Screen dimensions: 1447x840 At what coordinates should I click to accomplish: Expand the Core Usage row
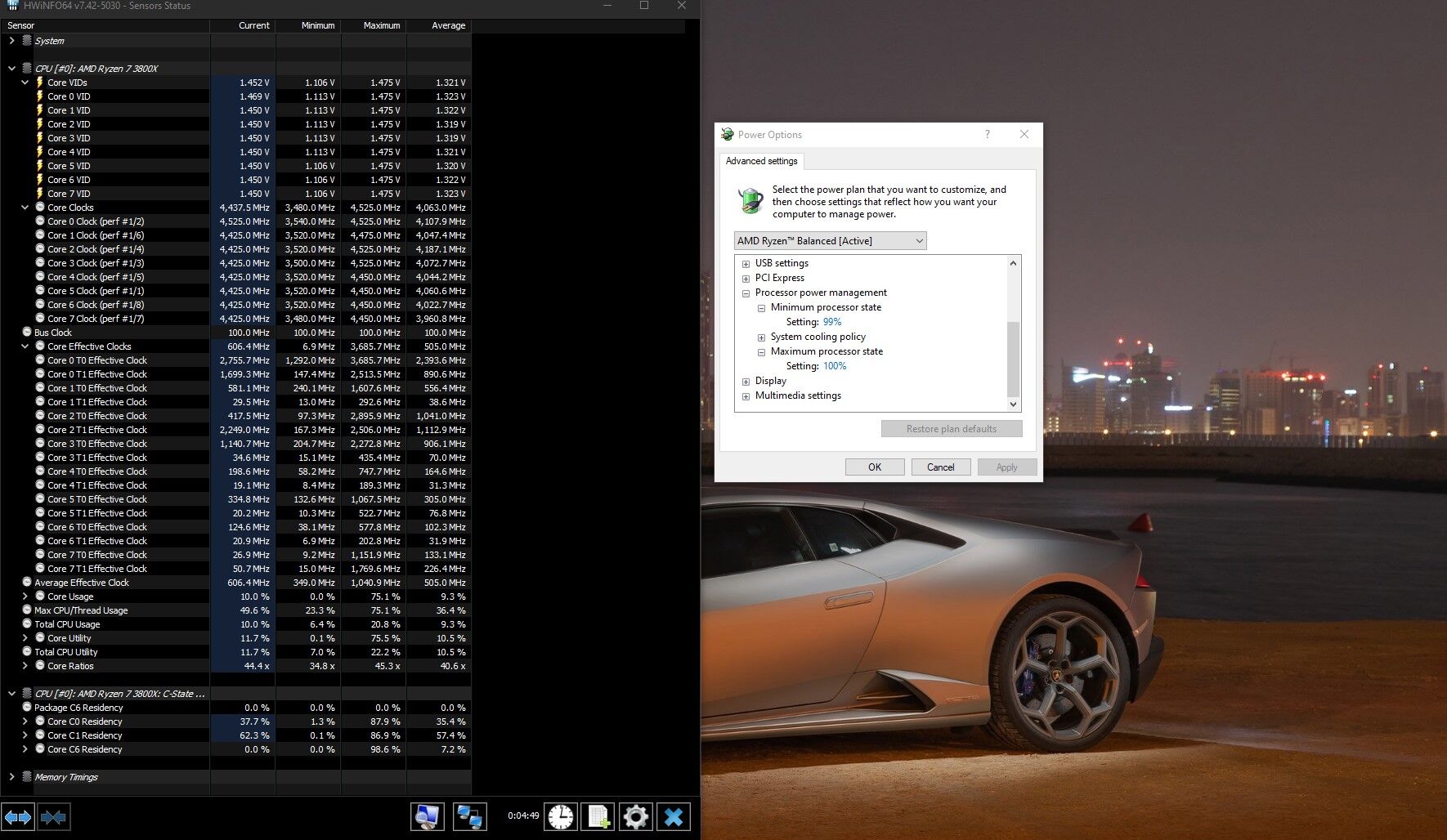[25, 596]
